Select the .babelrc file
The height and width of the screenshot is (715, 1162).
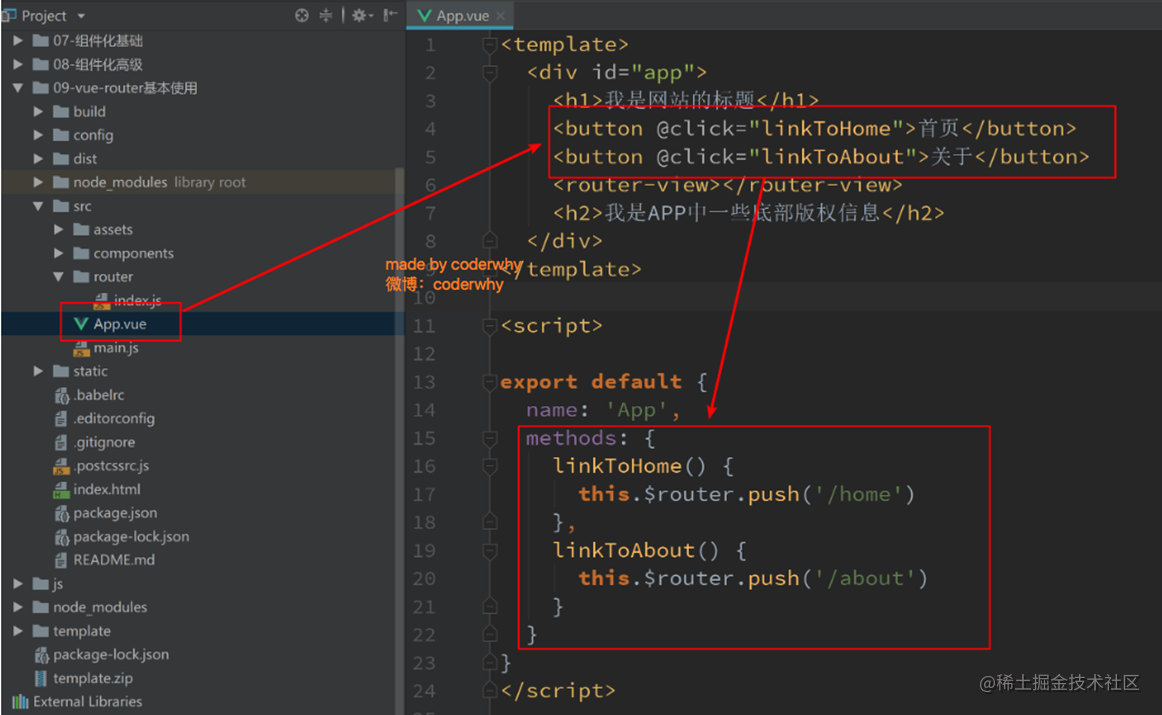tap(99, 395)
